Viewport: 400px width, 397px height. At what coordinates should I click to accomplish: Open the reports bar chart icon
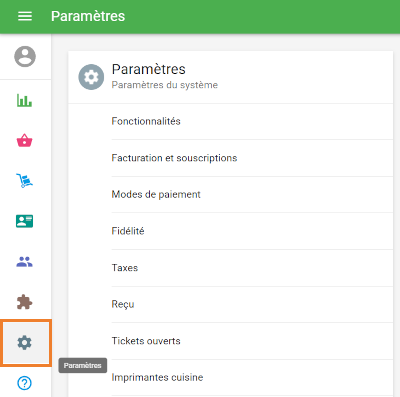tap(25, 100)
